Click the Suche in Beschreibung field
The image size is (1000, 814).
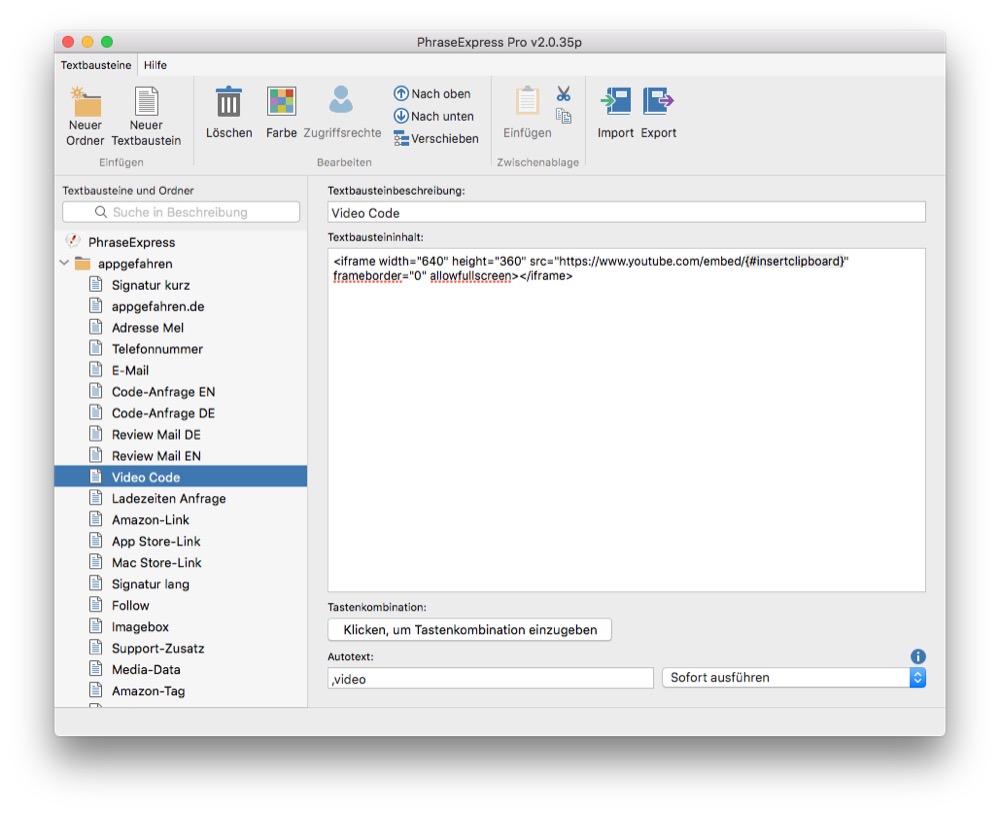[181, 212]
